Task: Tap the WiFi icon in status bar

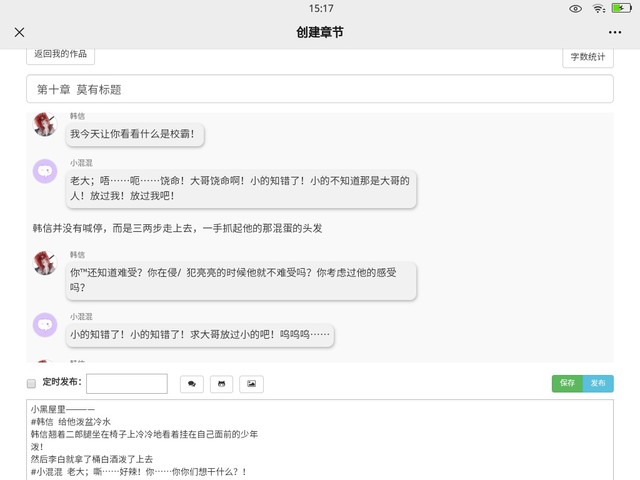Action: pyautogui.click(x=599, y=8)
